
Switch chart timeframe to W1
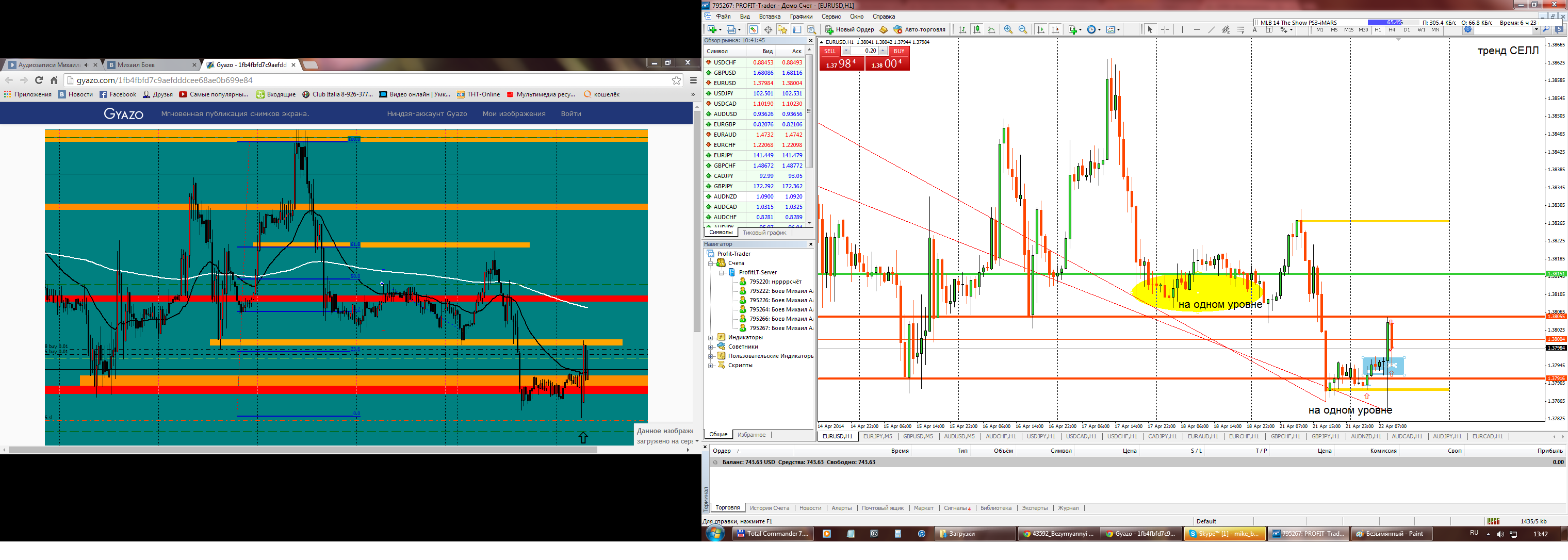tap(1422, 30)
